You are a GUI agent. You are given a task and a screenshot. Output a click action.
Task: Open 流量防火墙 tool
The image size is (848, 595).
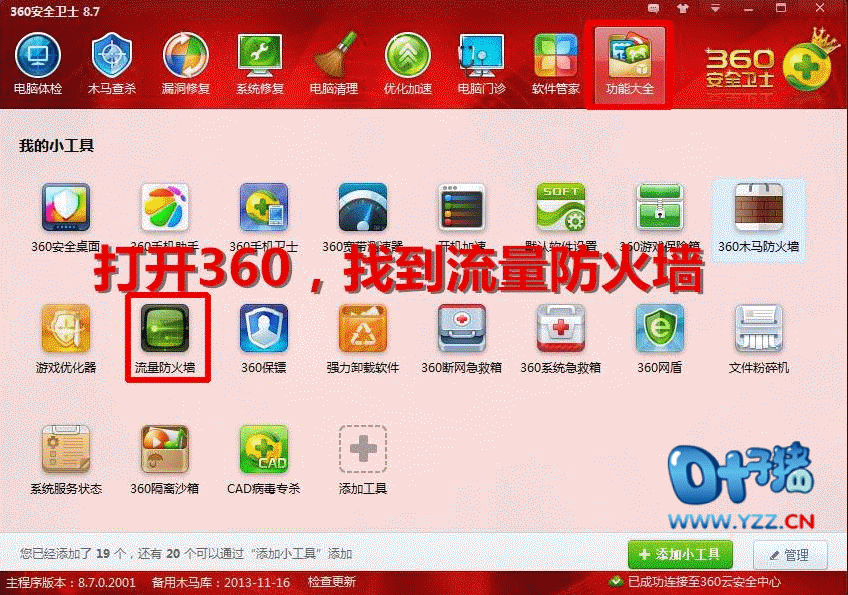pos(164,339)
